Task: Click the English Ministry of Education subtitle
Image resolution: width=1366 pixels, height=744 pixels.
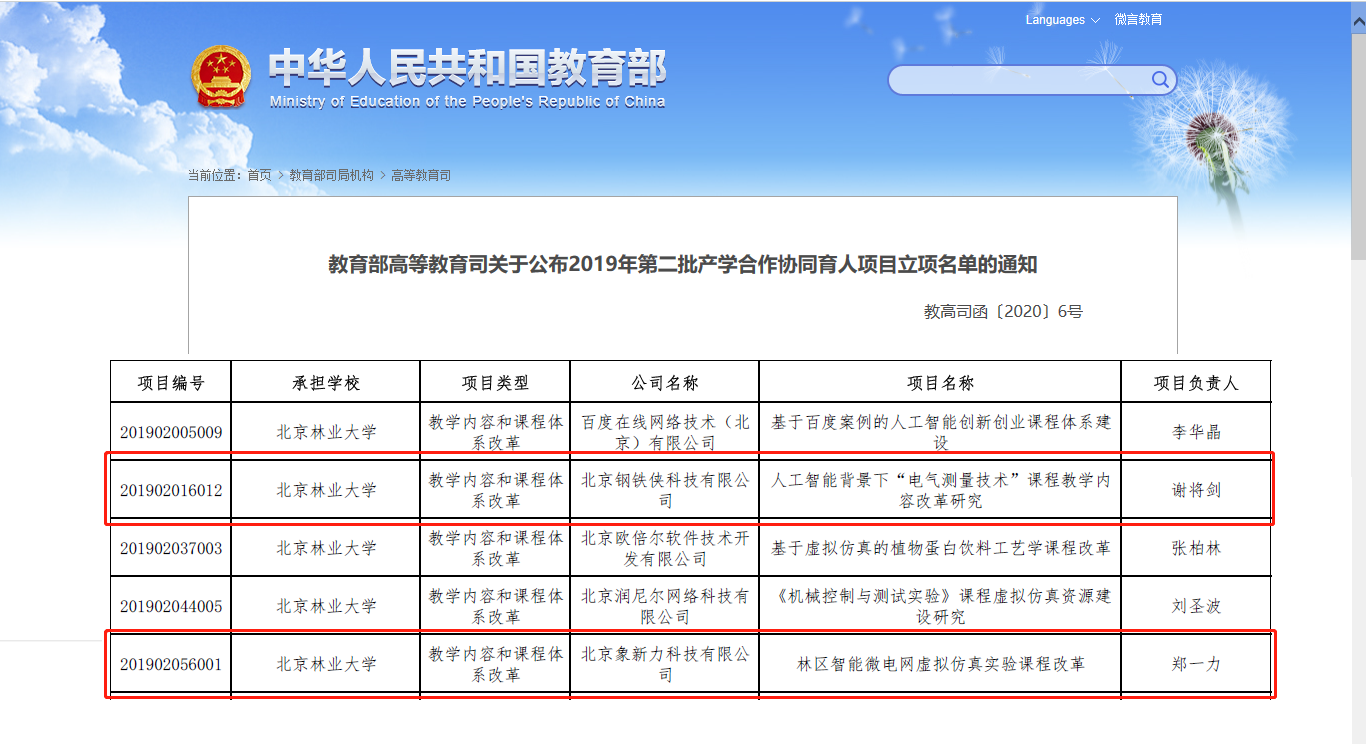Action: click(467, 102)
